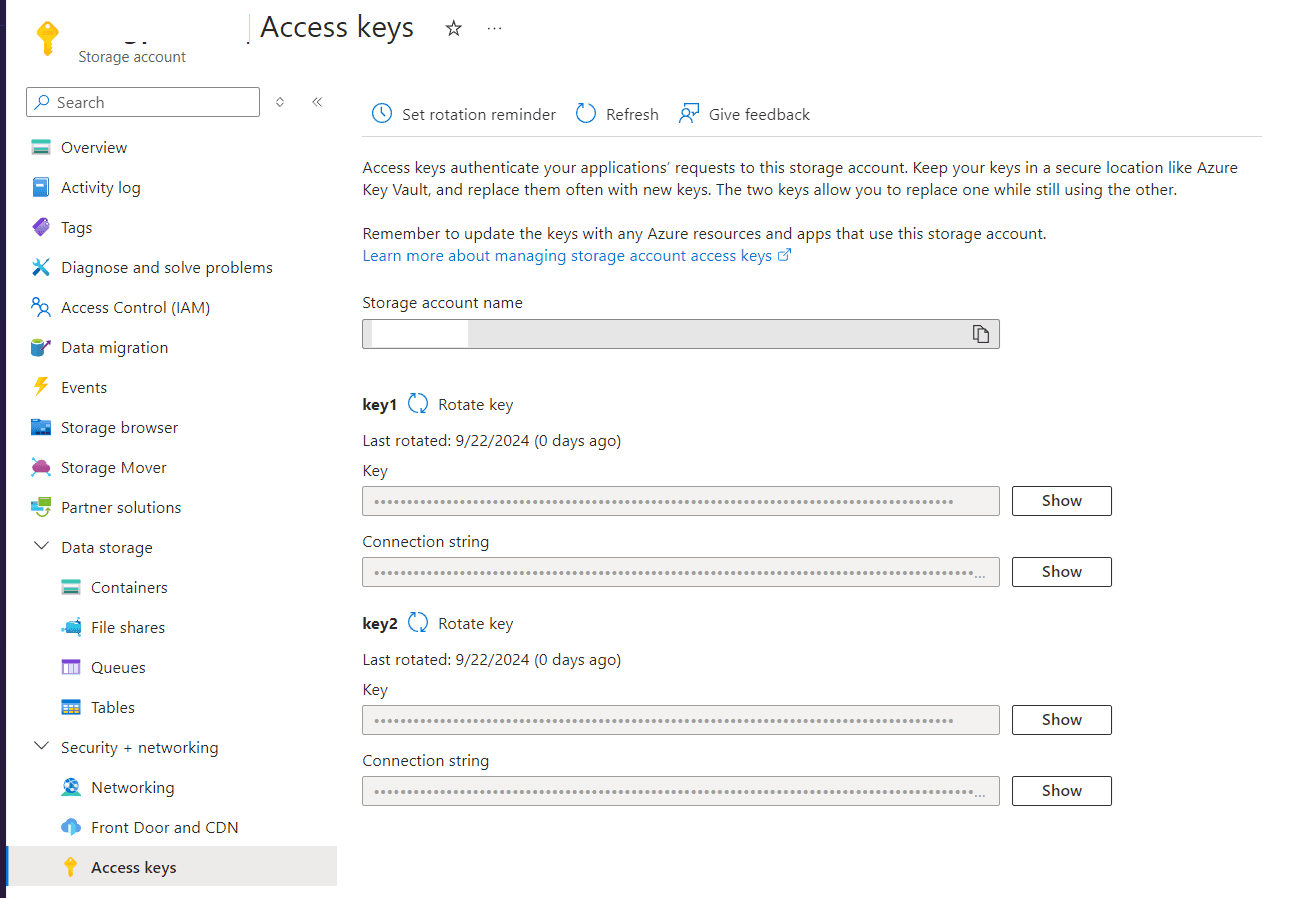1299x898 pixels.
Task: Click the purple Tags icon
Action: click(x=41, y=227)
